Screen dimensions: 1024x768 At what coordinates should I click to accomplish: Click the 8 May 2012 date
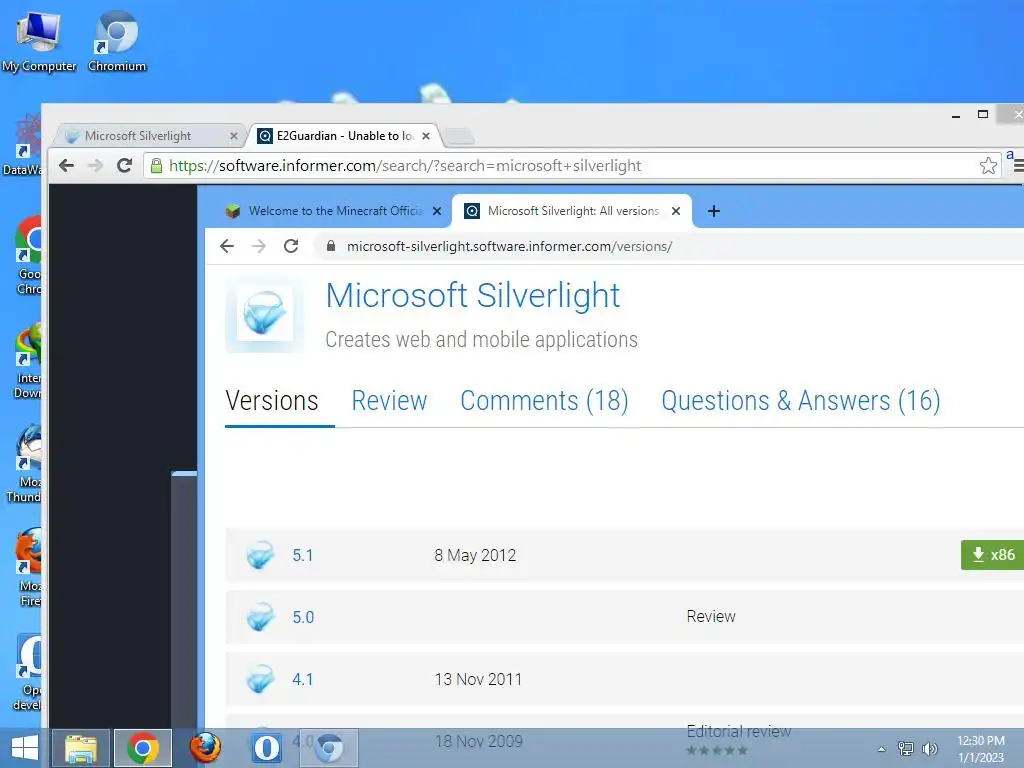click(475, 555)
